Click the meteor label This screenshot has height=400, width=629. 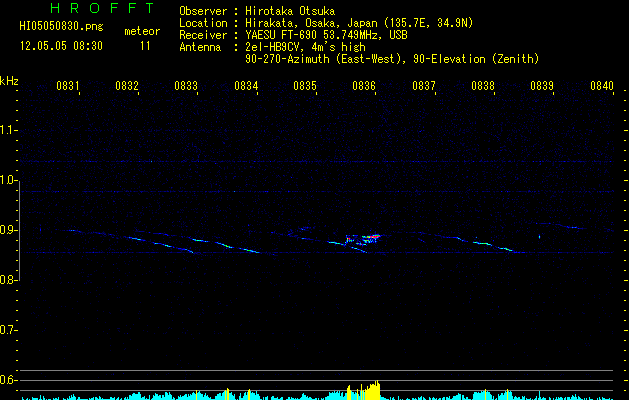(x=142, y=31)
